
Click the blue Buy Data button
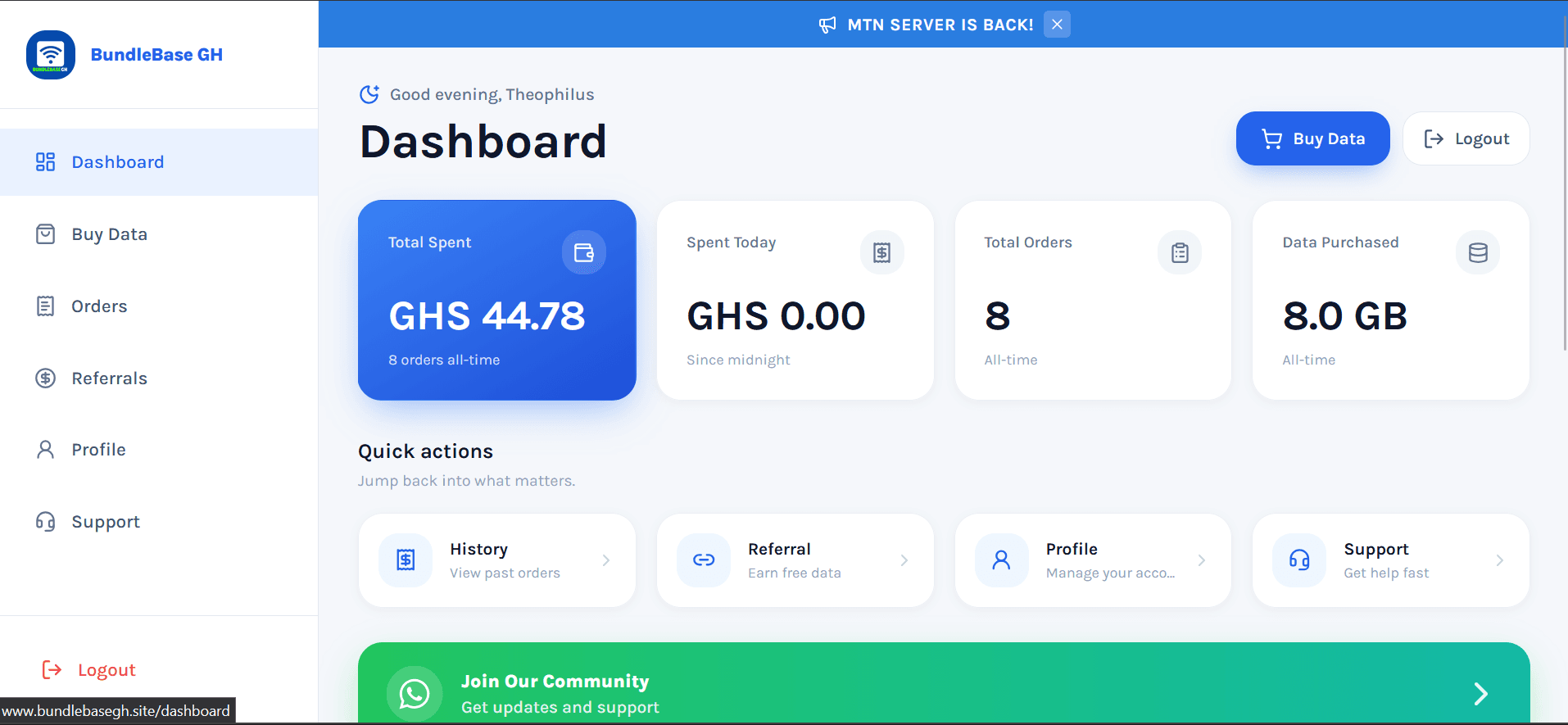pos(1312,138)
